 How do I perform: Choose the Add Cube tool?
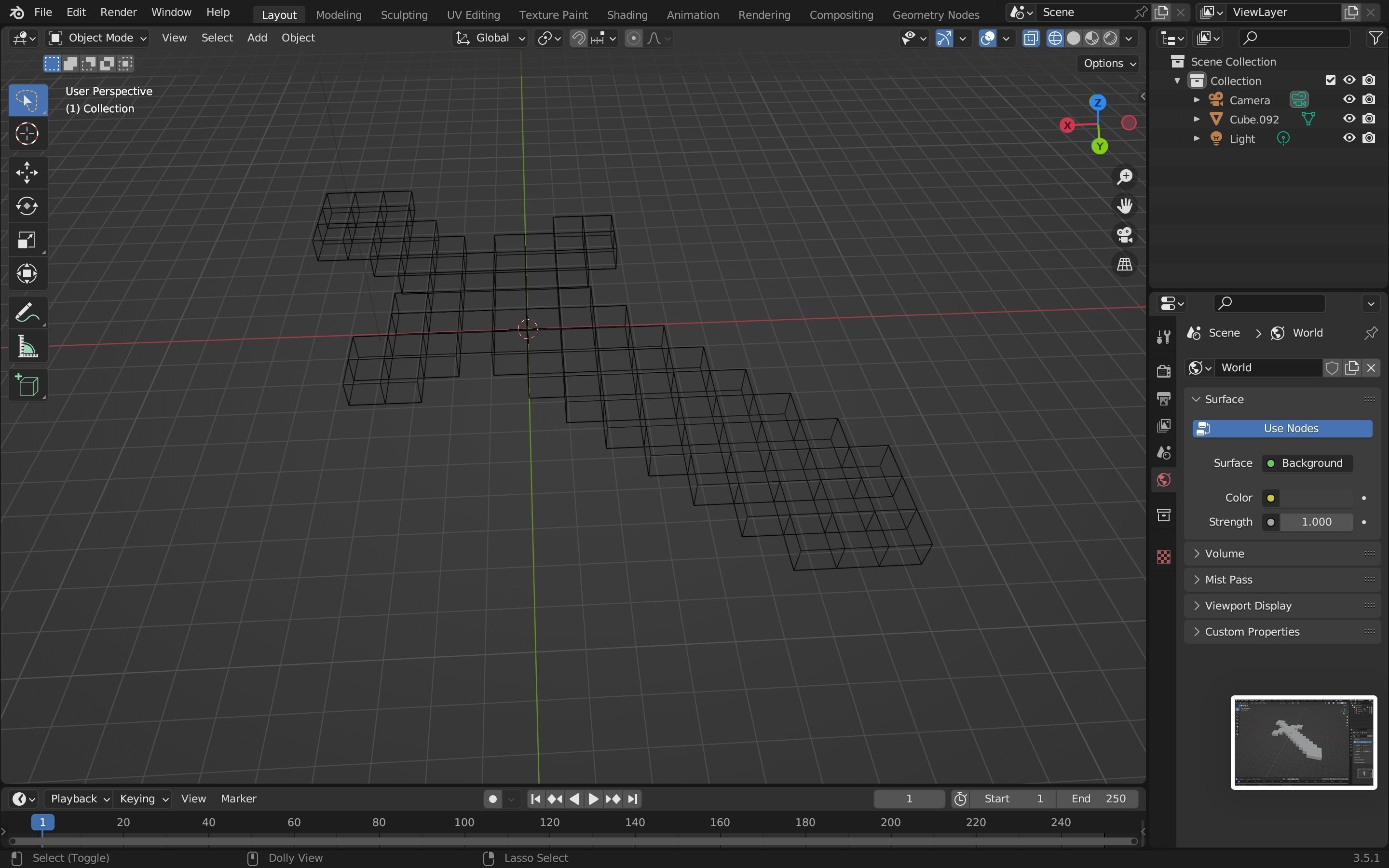pyautogui.click(x=27, y=385)
